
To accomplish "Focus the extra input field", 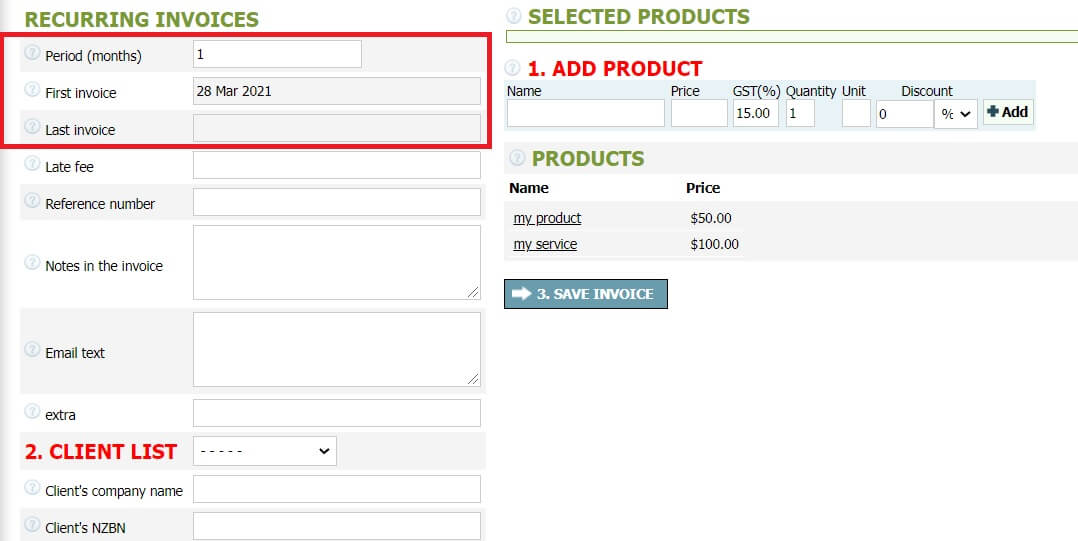I will (337, 413).
